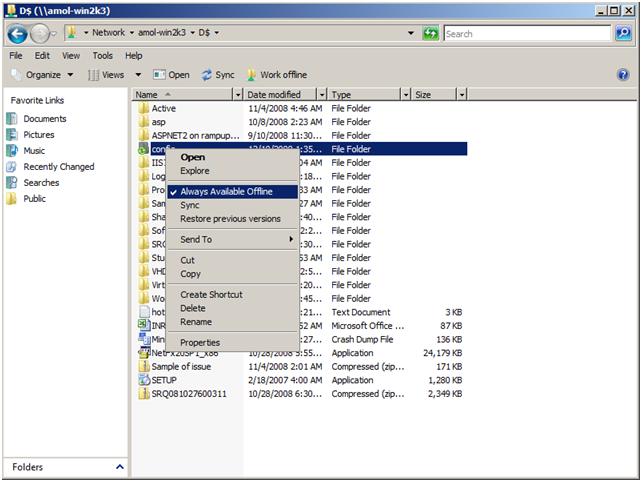642x482 pixels.
Task: Click the Organize toolbar button
Action: tap(43, 75)
